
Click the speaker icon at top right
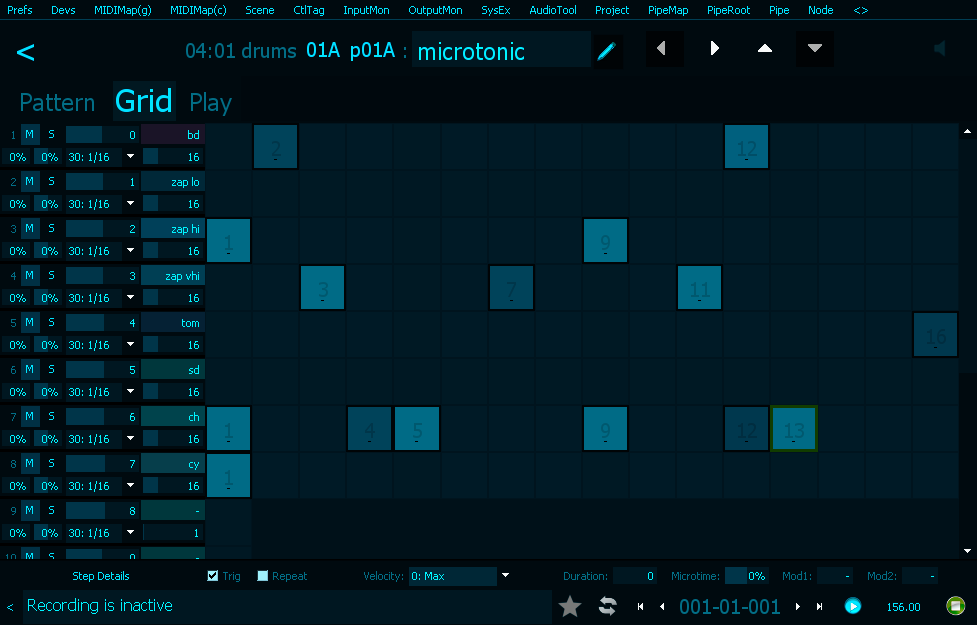(939, 49)
